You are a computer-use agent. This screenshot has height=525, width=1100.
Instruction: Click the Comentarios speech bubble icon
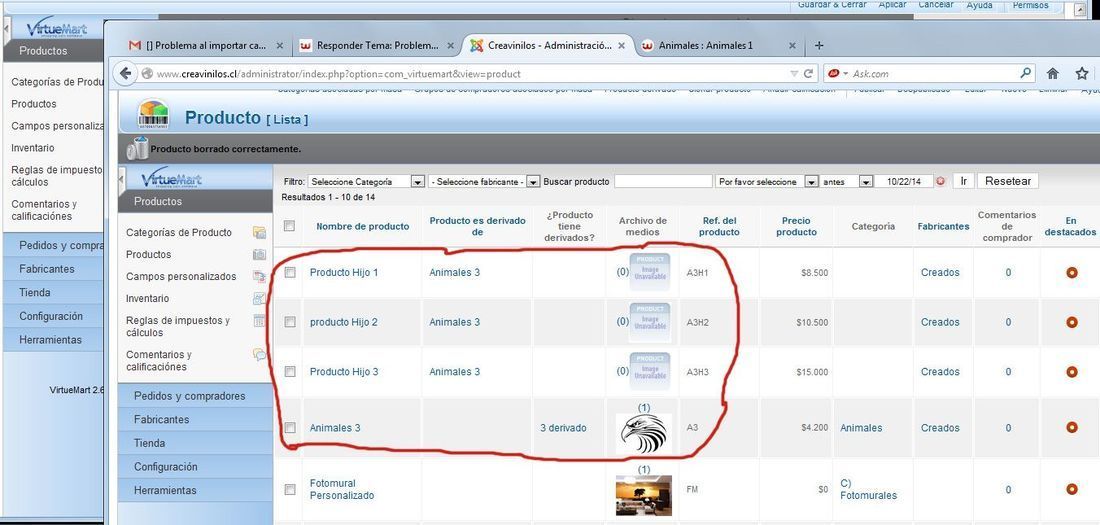click(260, 354)
